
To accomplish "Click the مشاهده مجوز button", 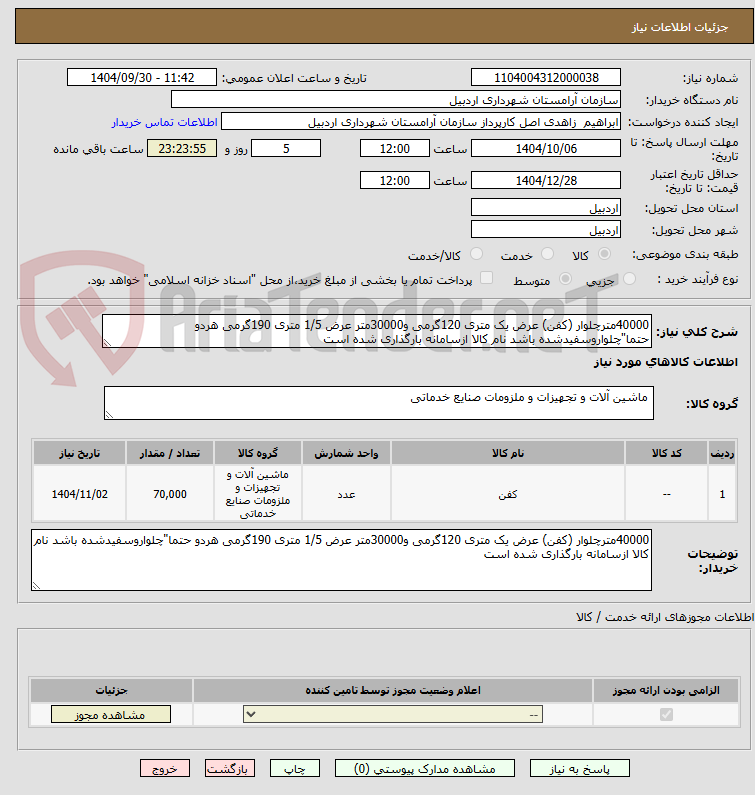I will click(111, 714).
